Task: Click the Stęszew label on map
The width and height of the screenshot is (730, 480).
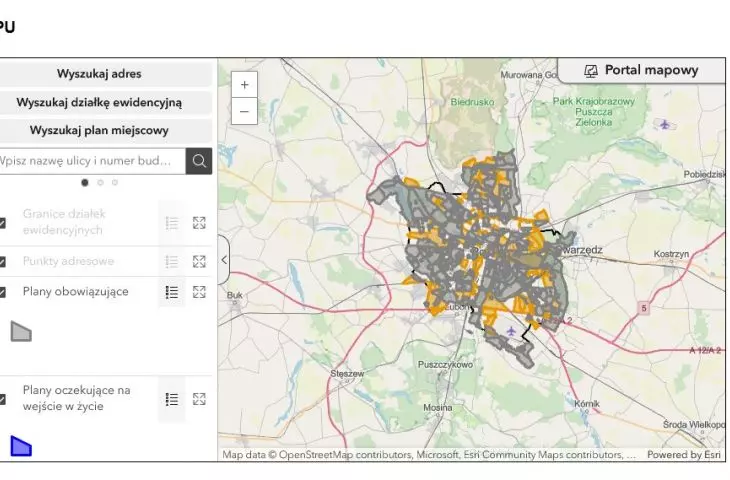Action: click(347, 374)
